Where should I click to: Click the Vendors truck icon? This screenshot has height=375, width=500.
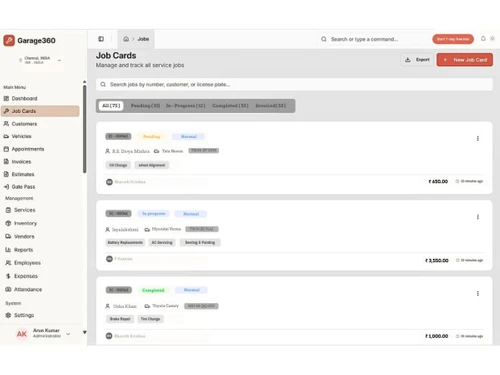(x=8, y=236)
